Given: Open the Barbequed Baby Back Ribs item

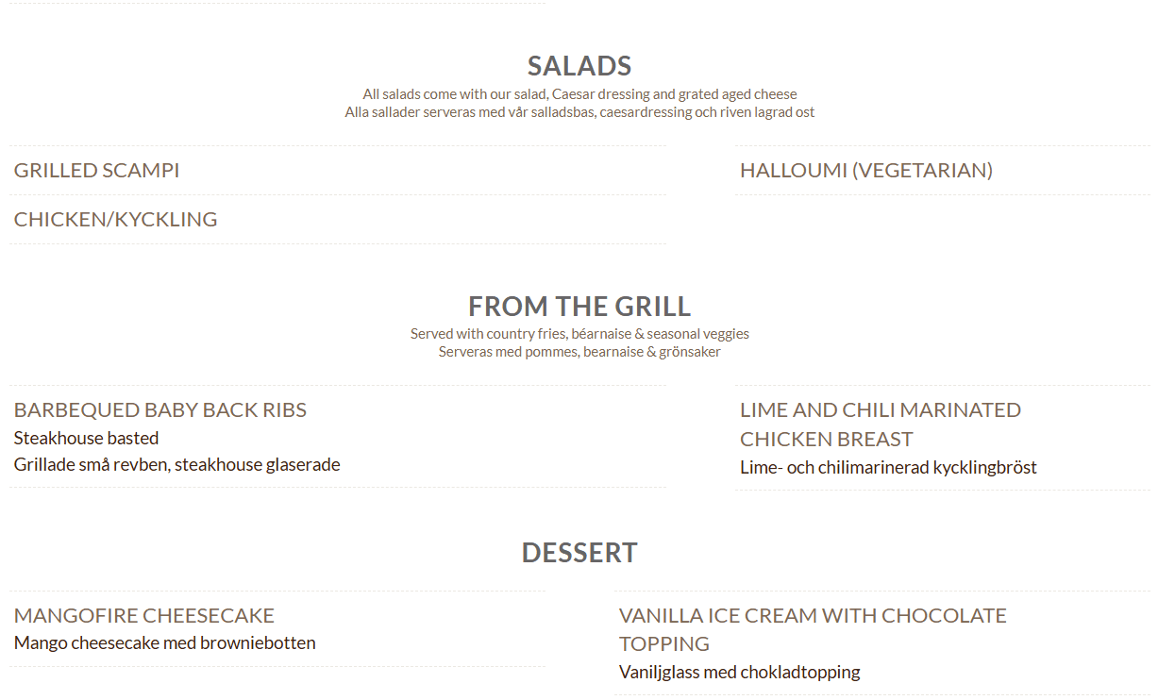Looking at the screenshot, I should [160, 410].
